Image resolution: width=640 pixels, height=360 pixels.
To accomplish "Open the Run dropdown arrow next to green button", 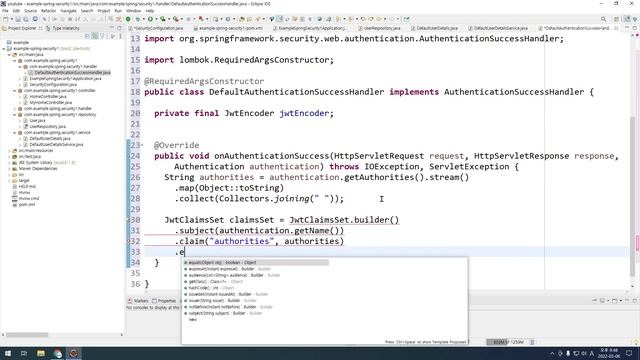I will click(x=156, y=19).
